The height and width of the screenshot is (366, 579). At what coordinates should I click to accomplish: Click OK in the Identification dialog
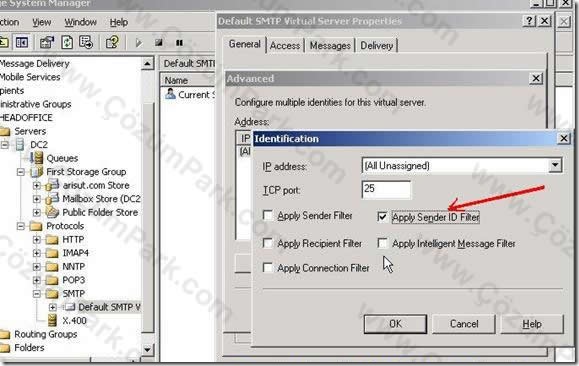tap(395, 324)
